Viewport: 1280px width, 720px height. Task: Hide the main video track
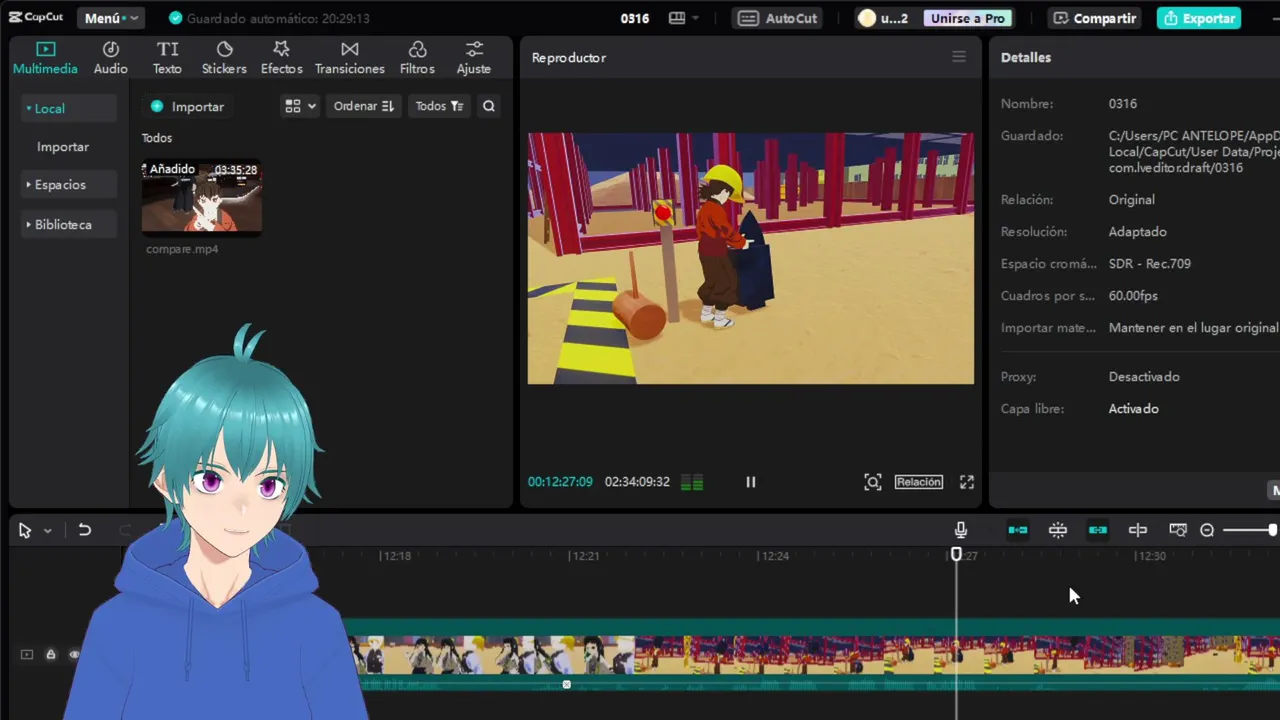(x=74, y=654)
